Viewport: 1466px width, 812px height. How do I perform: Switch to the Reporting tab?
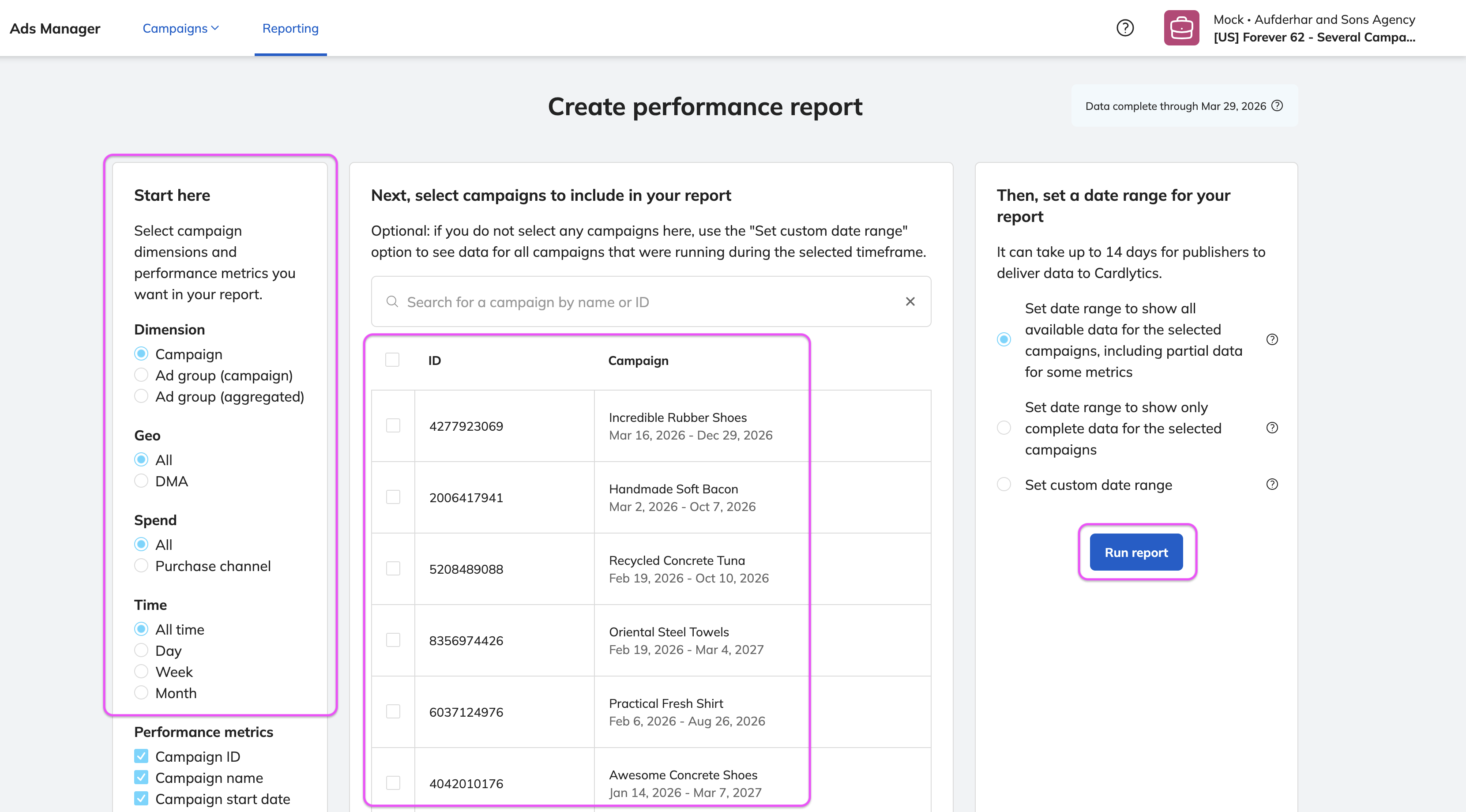click(290, 28)
